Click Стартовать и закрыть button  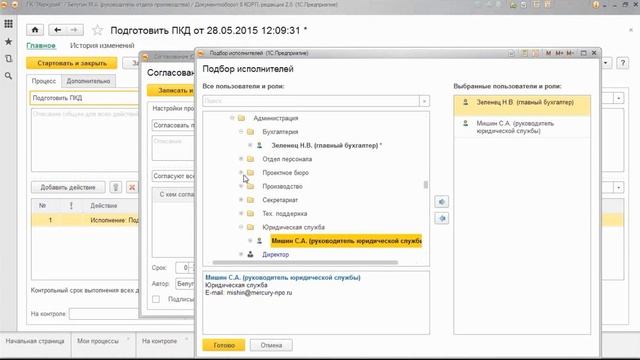(72, 63)
